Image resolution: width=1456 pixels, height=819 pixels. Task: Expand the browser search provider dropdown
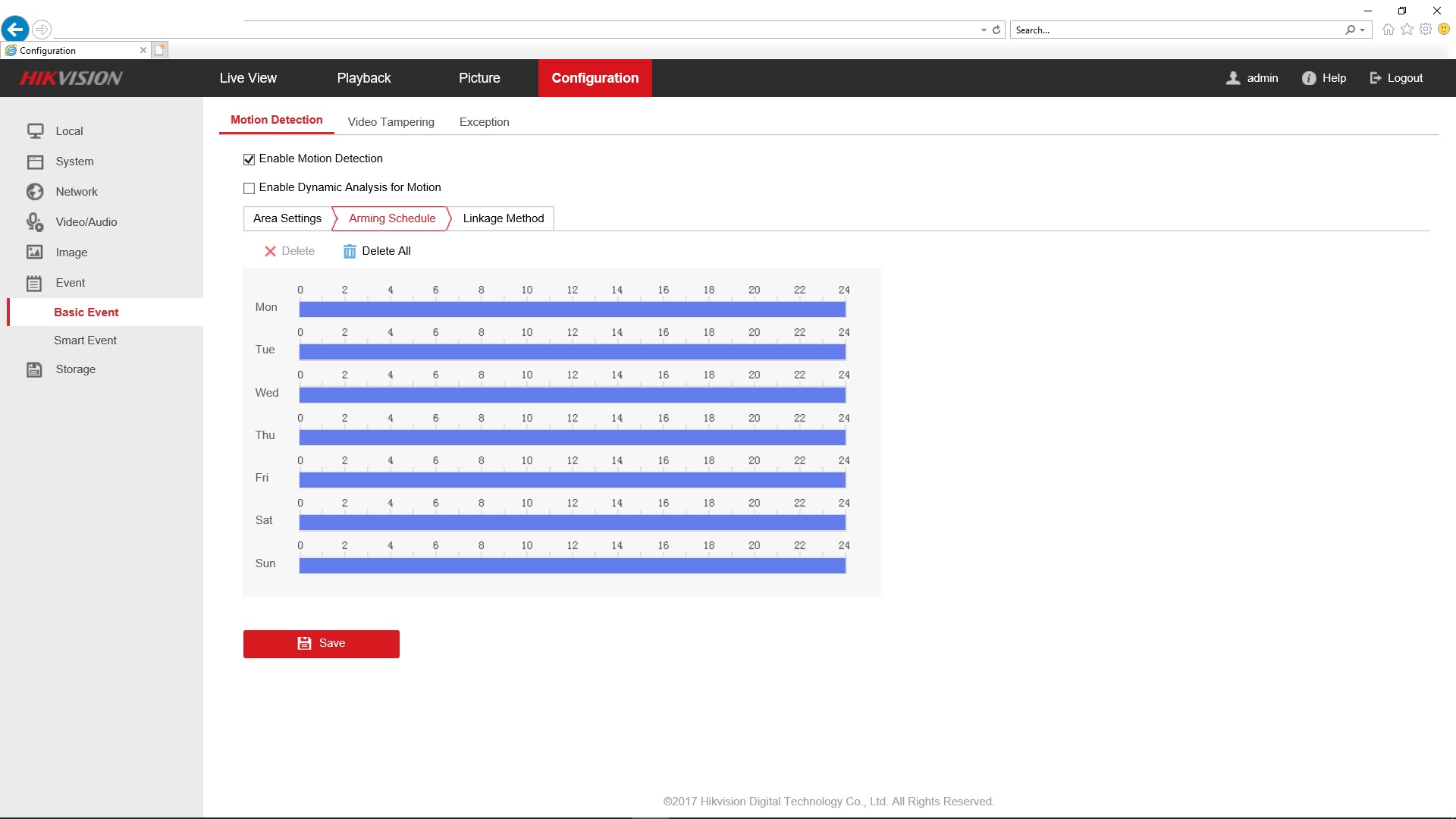point(1363,30)
